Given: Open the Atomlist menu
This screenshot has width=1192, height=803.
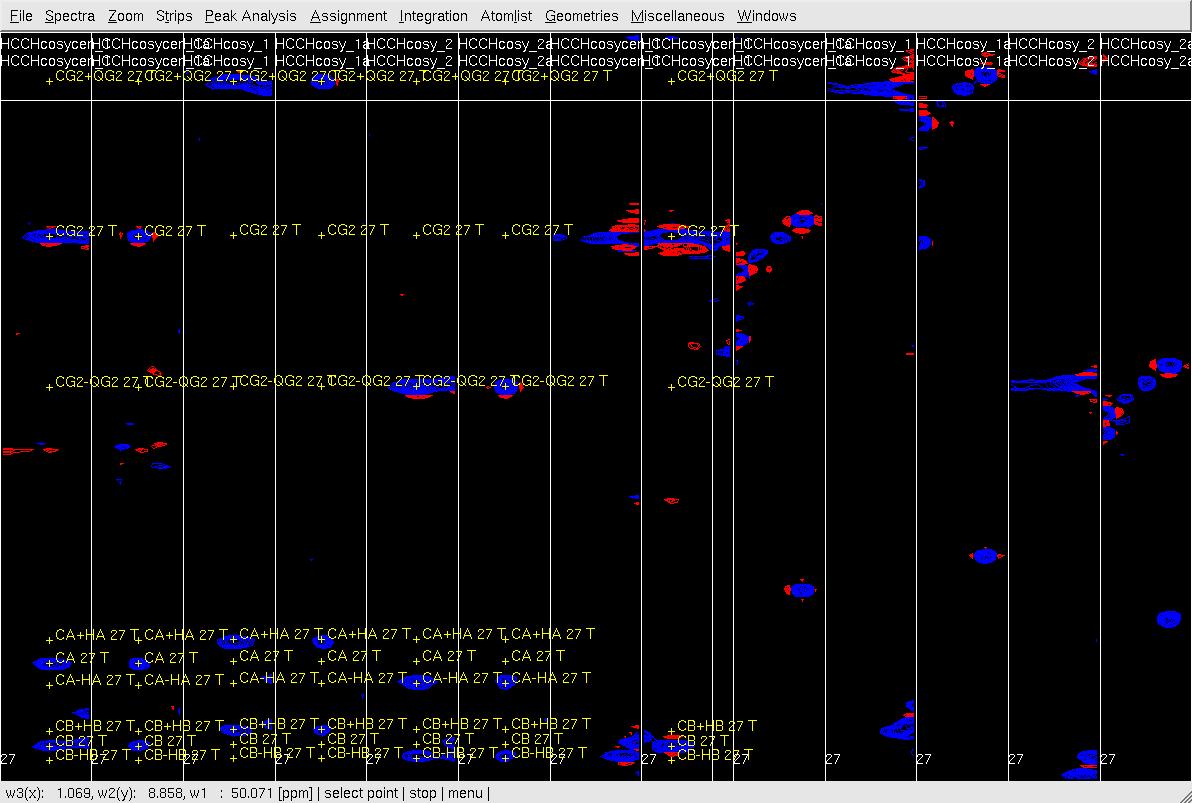Looking at the screenshot, I should coord(506,16).
